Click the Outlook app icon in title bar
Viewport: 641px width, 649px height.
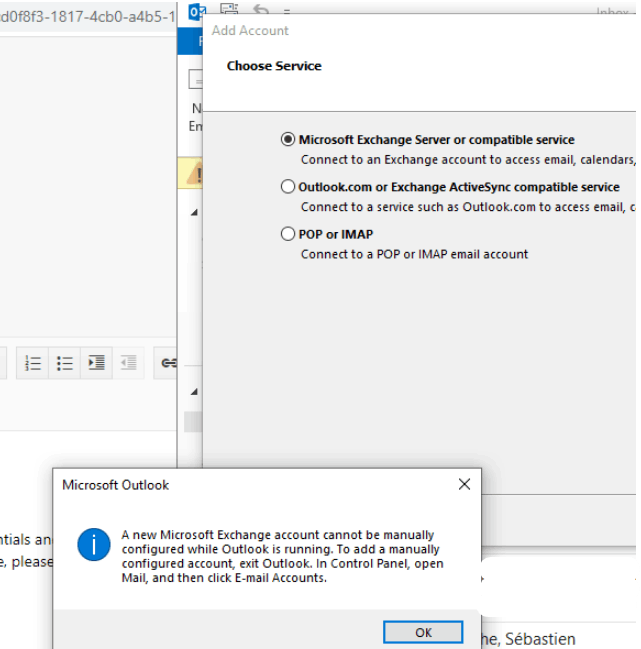[197, 12]
